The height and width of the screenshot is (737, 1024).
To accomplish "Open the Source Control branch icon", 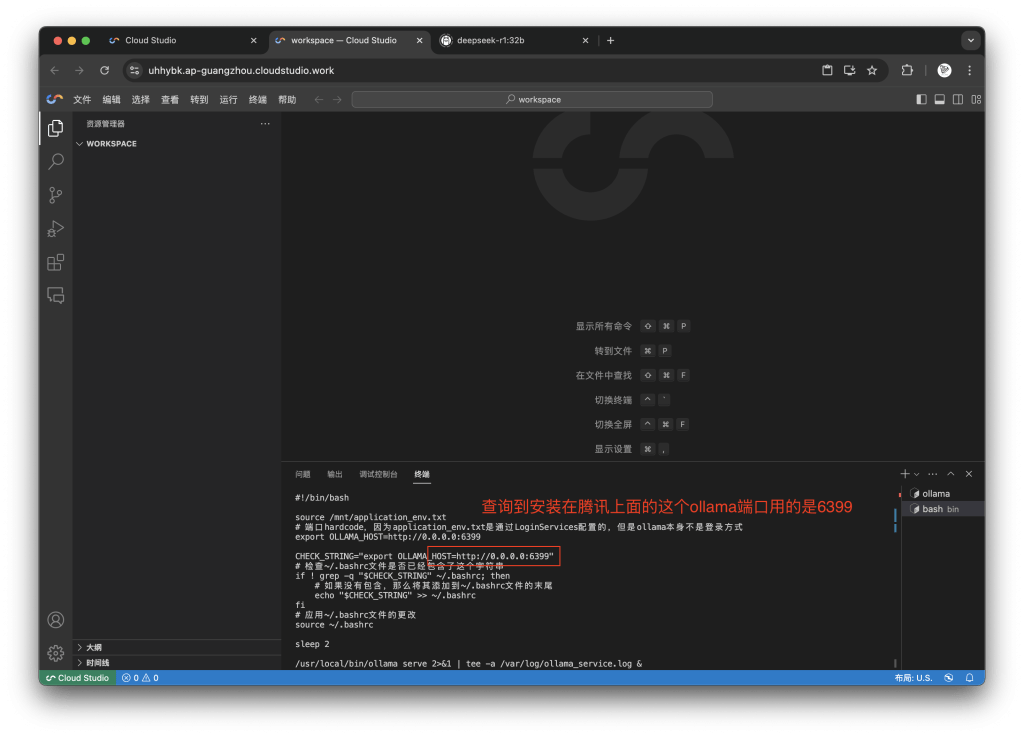I will (56, 195).
